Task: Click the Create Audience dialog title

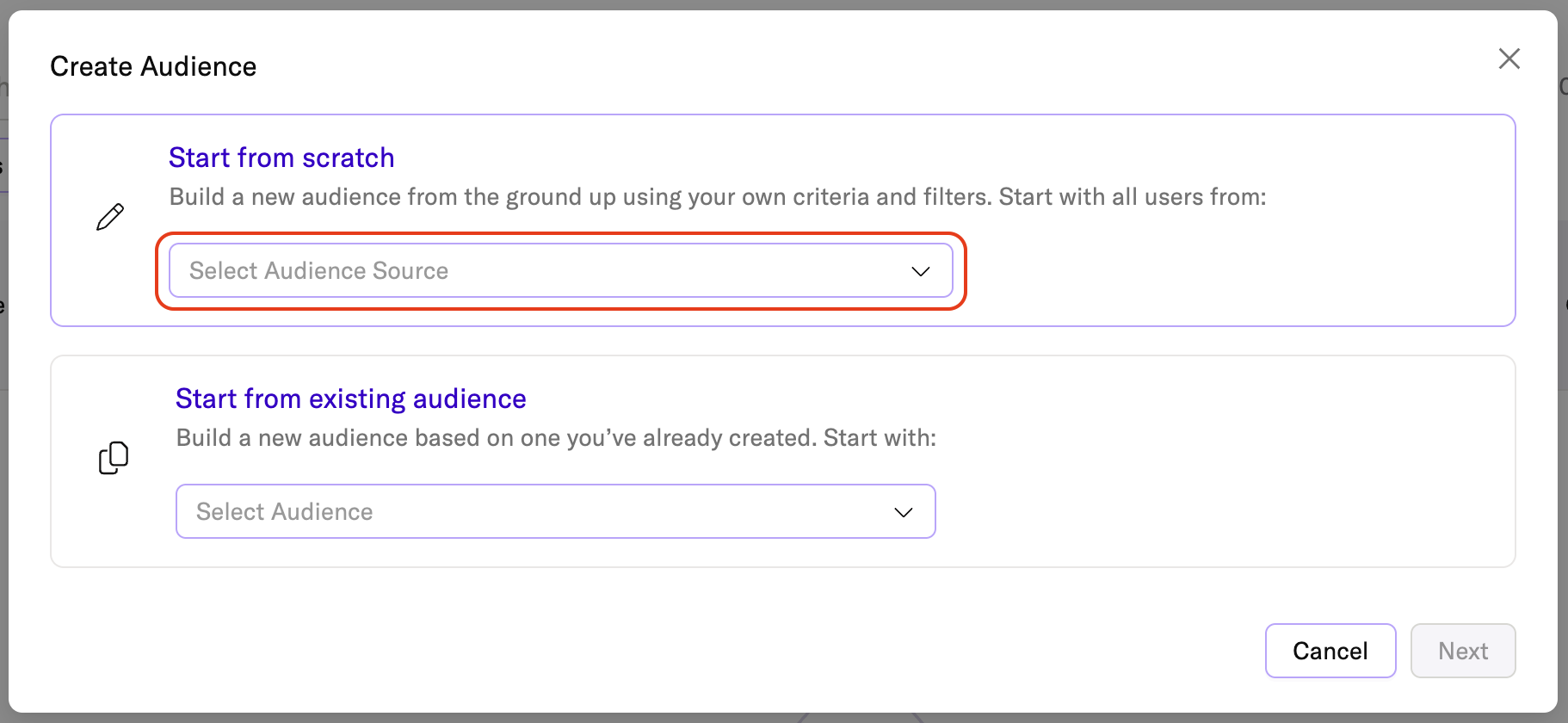Action: [153, 66]
